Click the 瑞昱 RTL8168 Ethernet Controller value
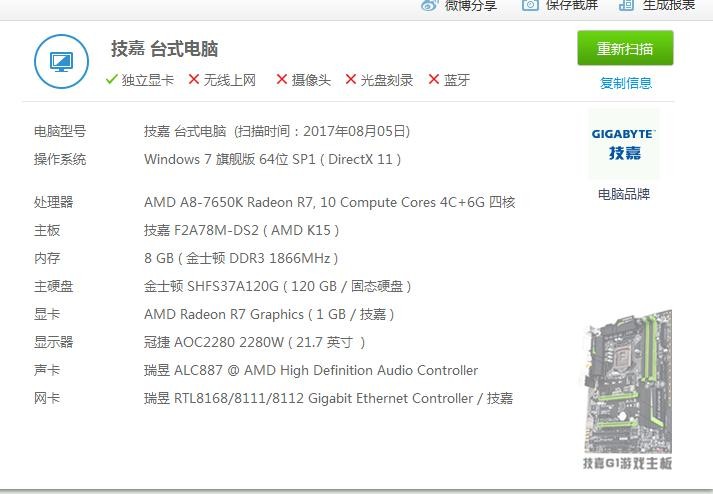Viewport: 713px width, 494px height. (x=329, y=398)
